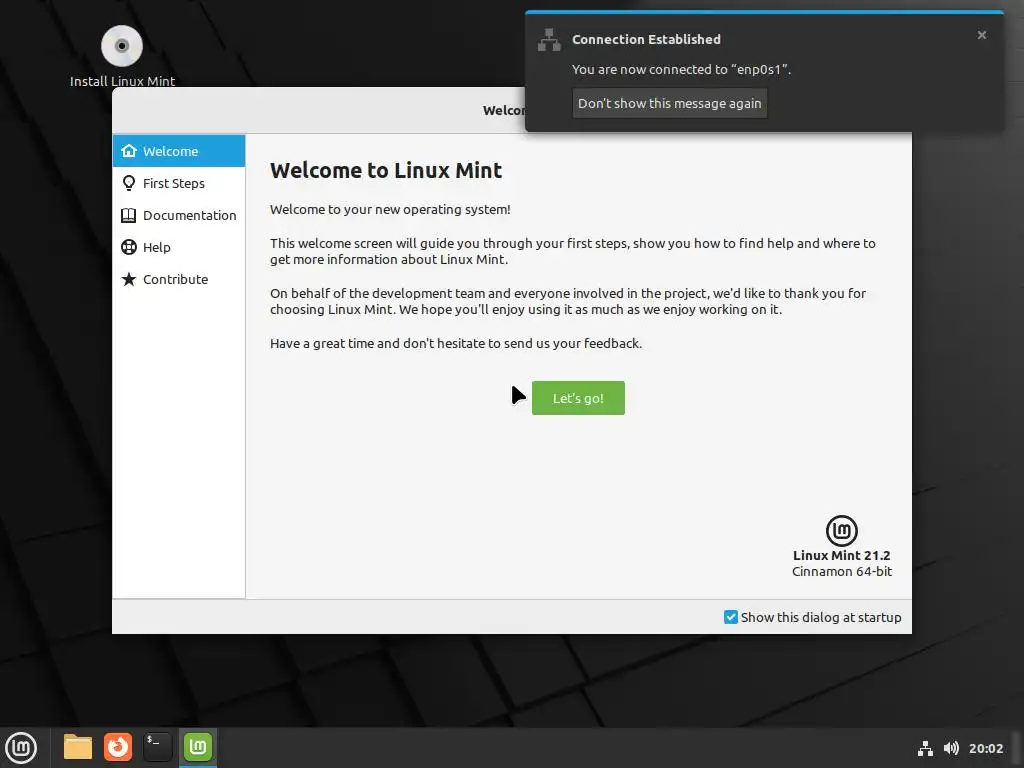Launch Firefox from the panel
Image resolution: width=1024 pixels, height=768 pixels.
coord(118,747)
